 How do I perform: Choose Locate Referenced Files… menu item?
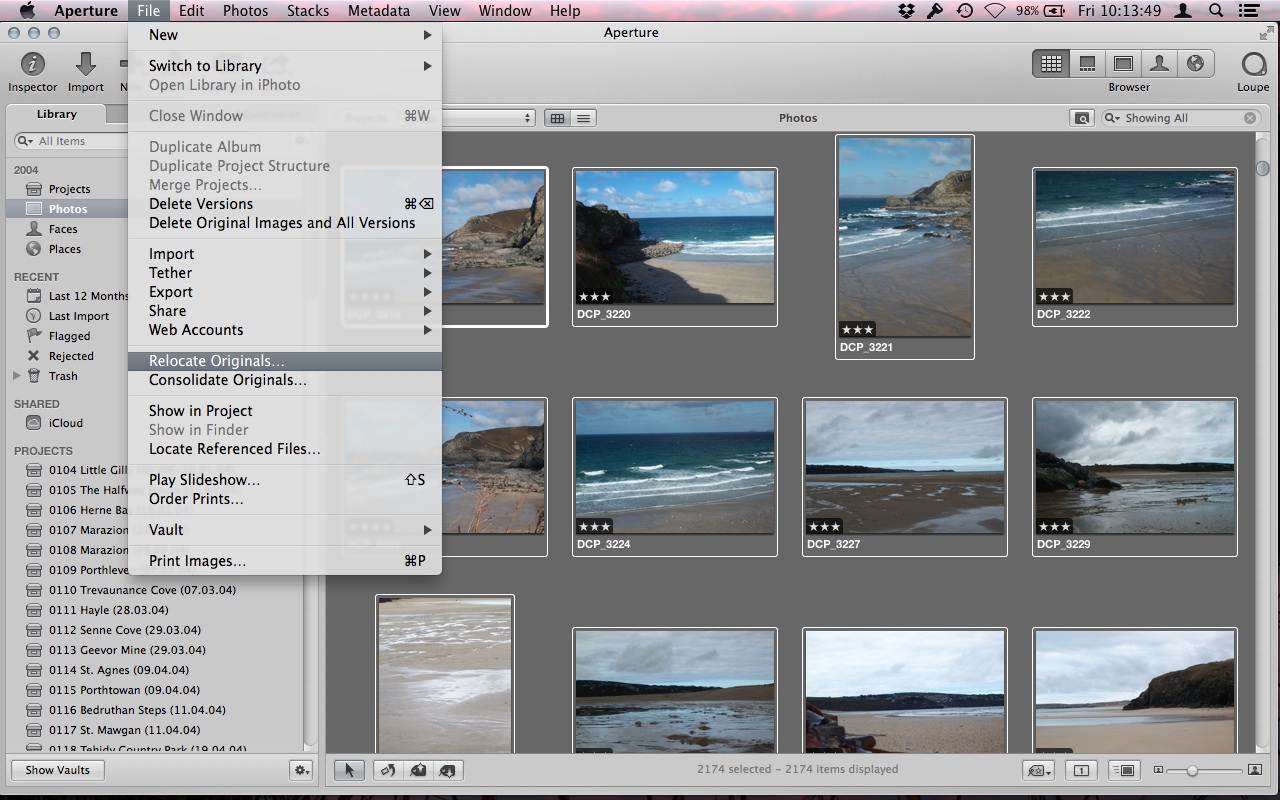coord(285,449)
